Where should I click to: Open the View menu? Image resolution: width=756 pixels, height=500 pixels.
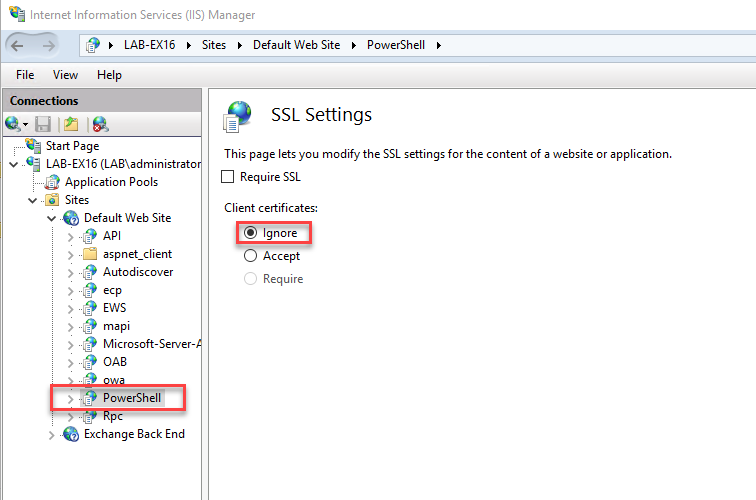[65, 75]
